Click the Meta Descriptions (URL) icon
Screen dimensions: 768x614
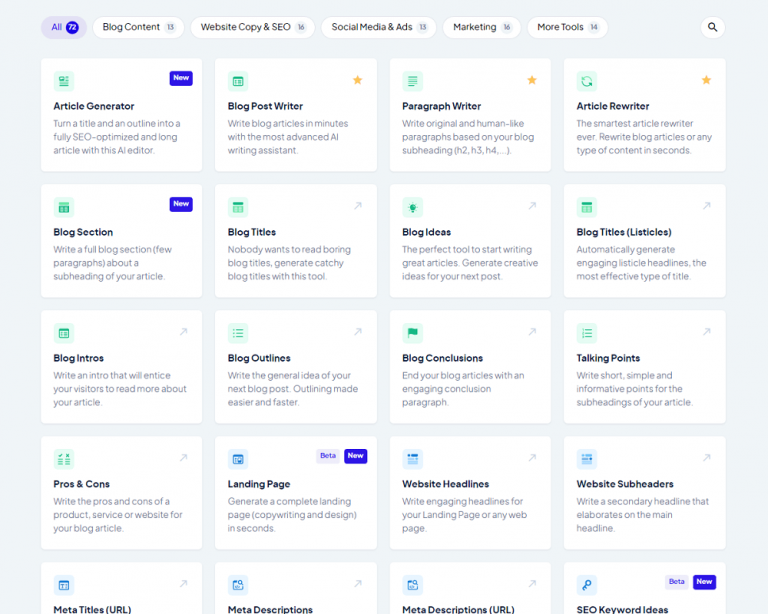412,585
